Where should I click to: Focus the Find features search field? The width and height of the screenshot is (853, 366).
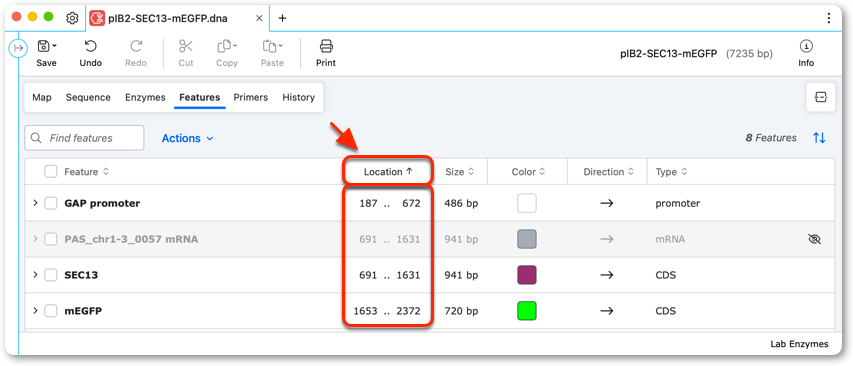point(84,138)
